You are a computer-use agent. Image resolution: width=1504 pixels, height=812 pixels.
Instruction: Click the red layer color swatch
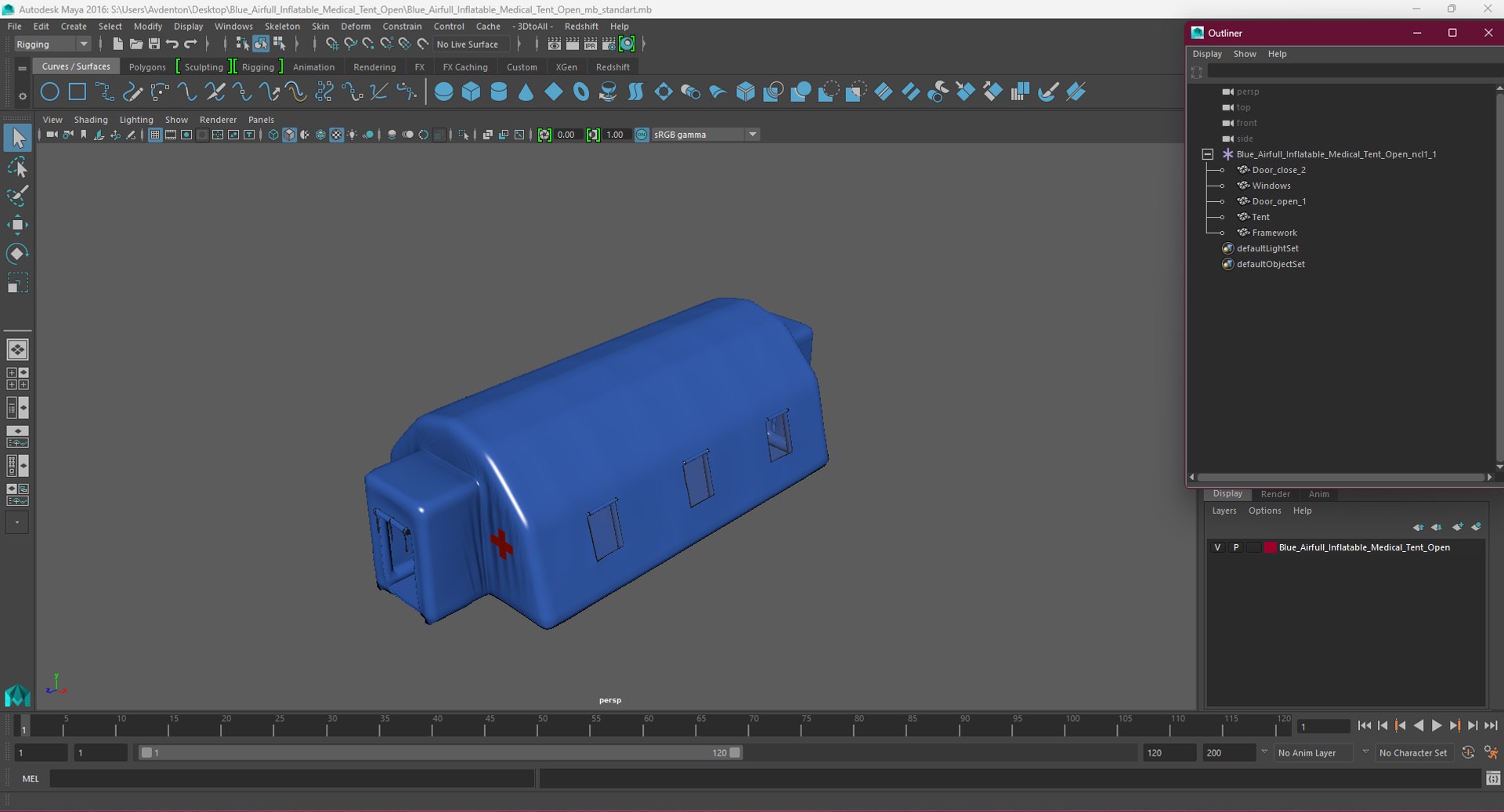(x=1270, y=547)
